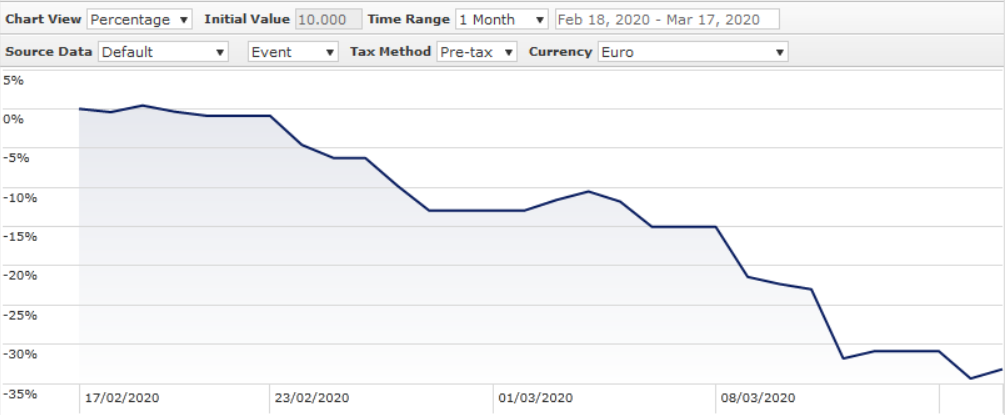This screenshot has width=1006, height=415.
Task: Click the 01/03/2020 x-axis date label
Action: [x=535, y=397]
